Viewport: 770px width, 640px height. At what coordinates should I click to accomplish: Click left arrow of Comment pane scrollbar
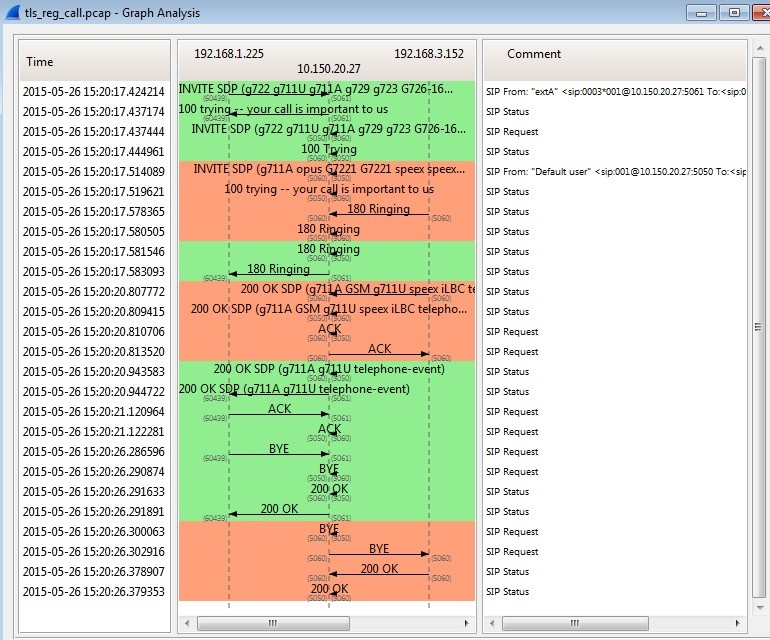tap(492, 623)
